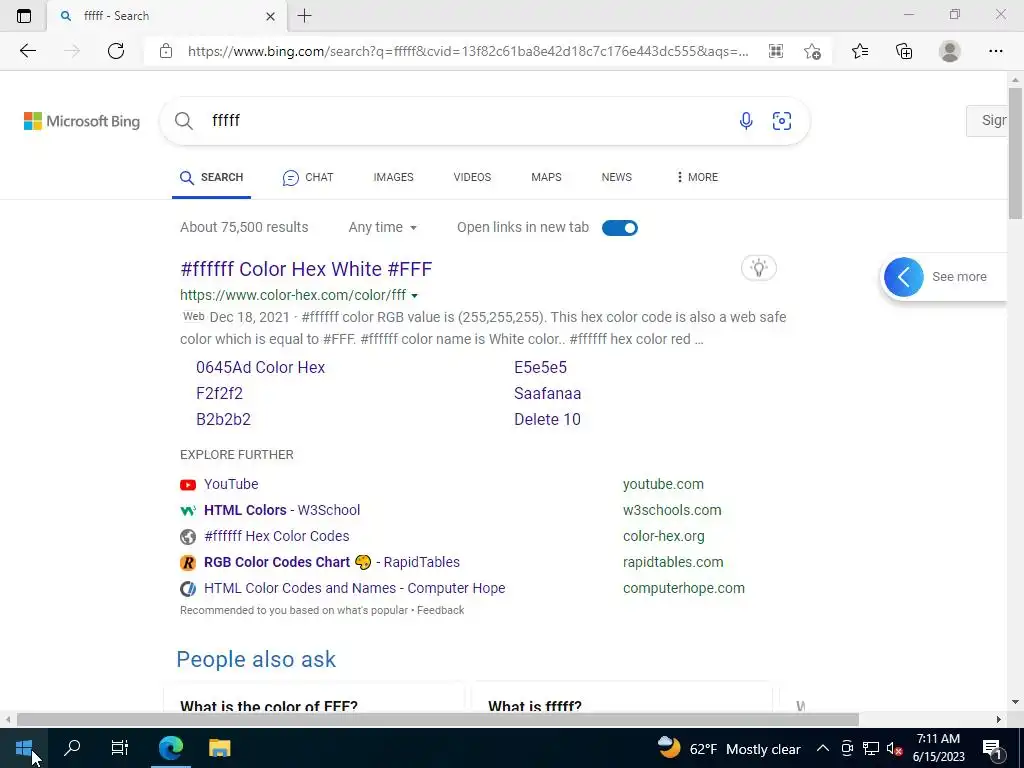The height and width of the screenshot is (768, 1024).
Task: Expand the color-hex.com URL dropdown arrow
Action: [414, 296]
